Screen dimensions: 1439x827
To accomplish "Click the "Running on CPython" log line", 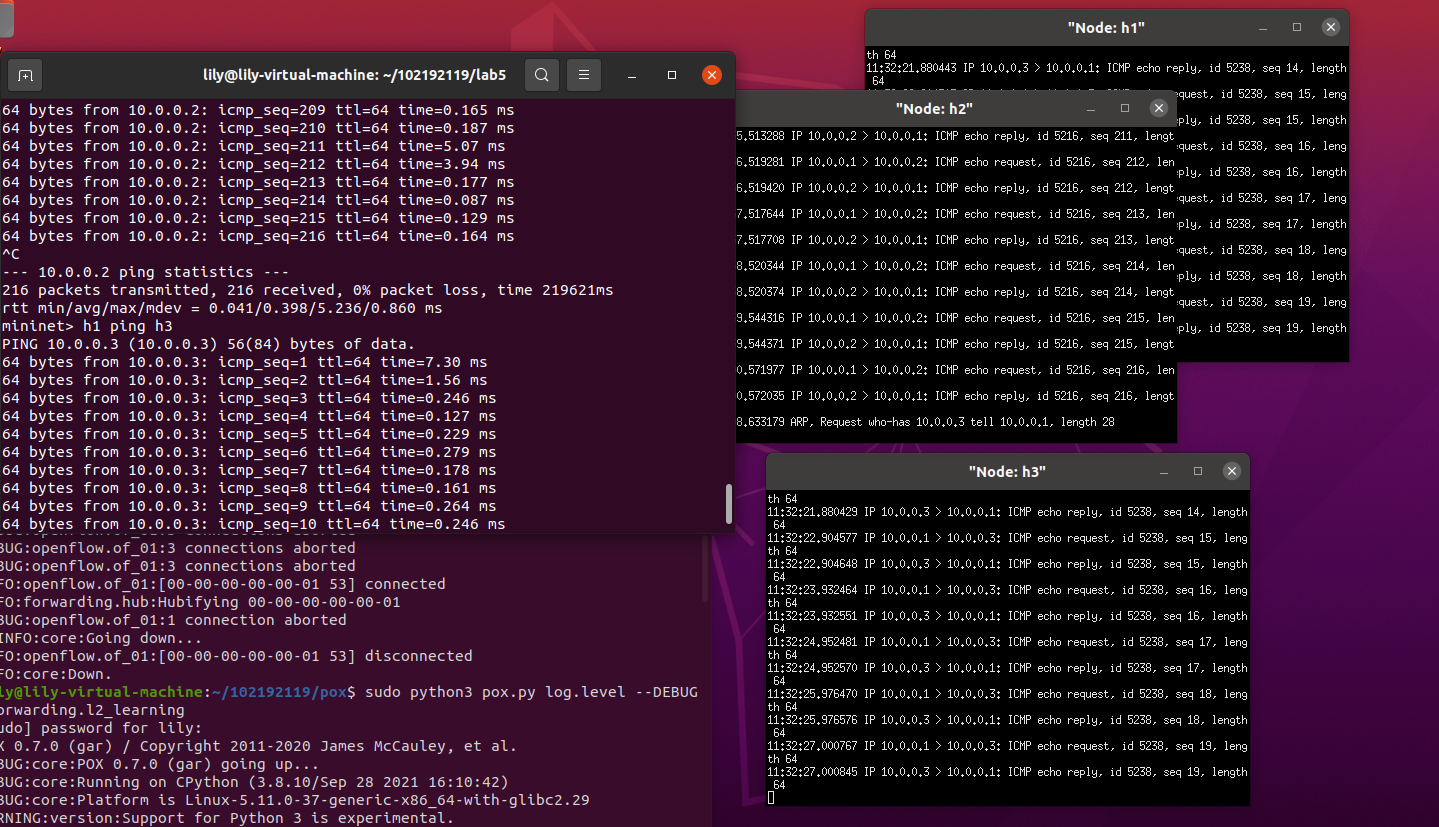I will (x=254, y=782).
